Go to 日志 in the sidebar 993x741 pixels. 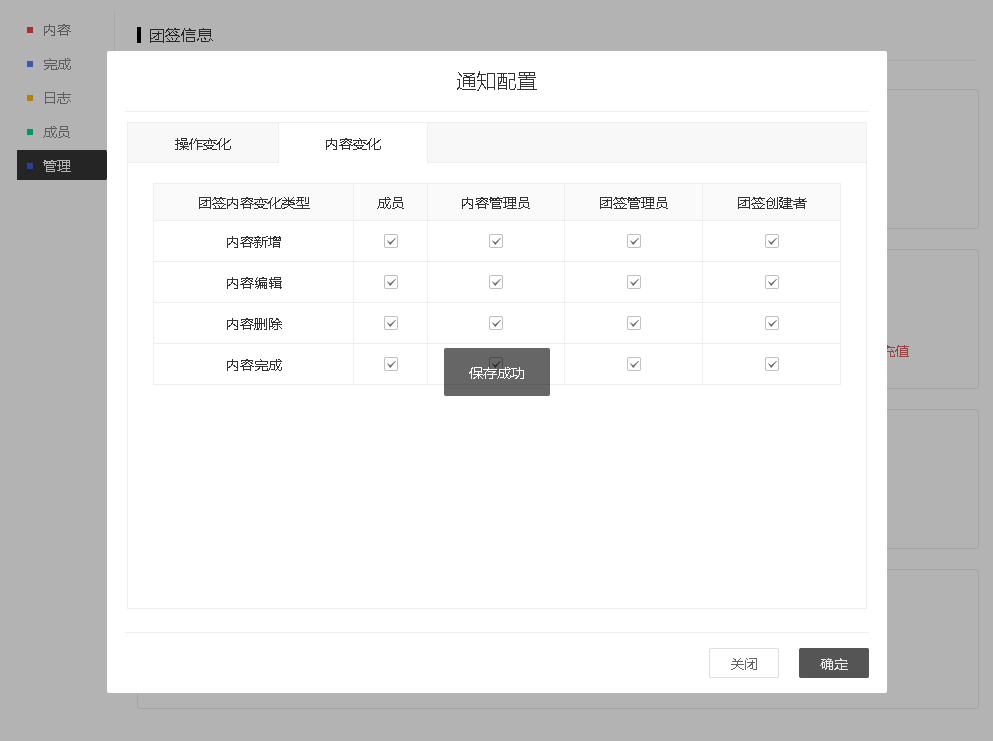[57, 98]
